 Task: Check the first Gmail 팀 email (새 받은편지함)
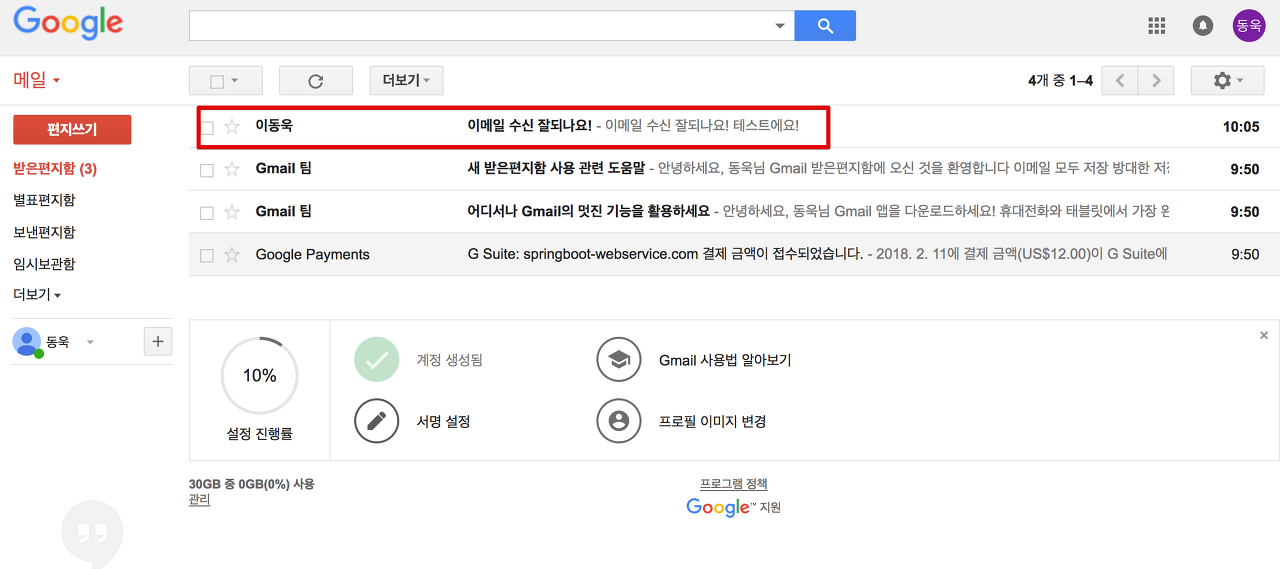[x=207, y=171]
